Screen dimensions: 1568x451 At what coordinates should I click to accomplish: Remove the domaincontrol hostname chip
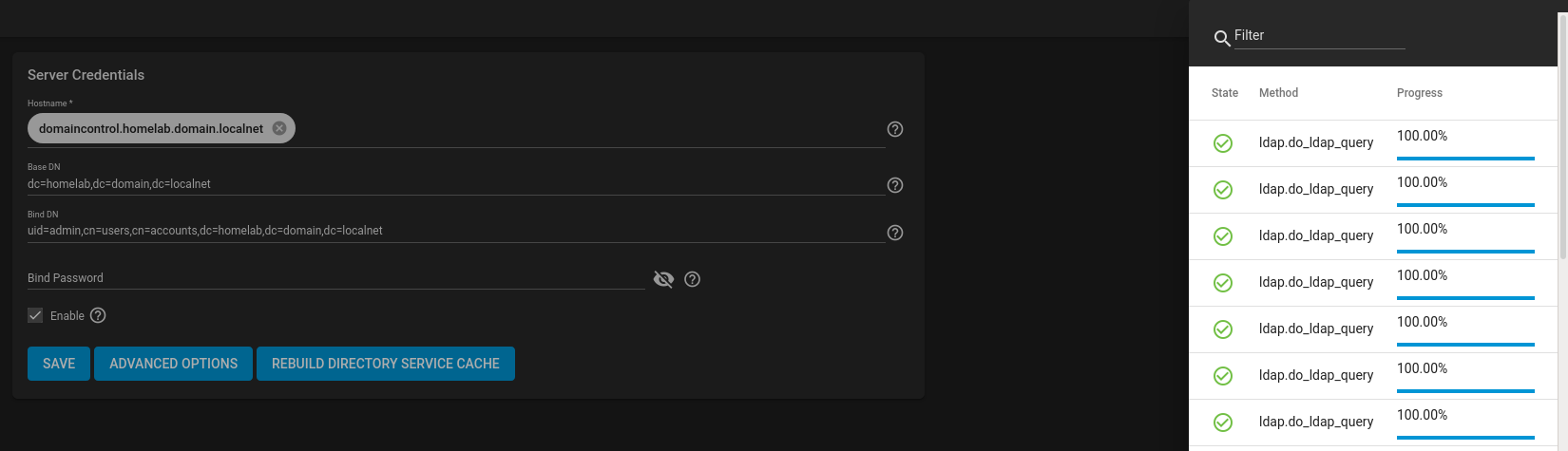[x=279, y=128]
